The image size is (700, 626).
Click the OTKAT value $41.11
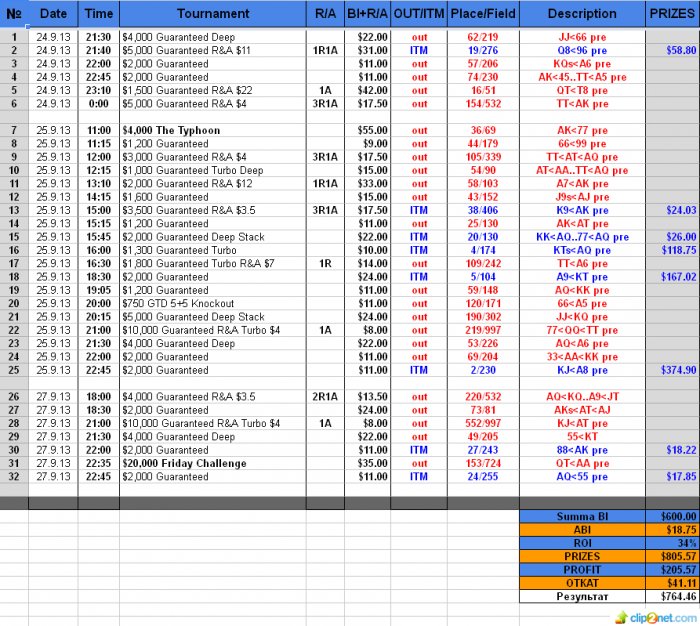click(x=672, y=583)
